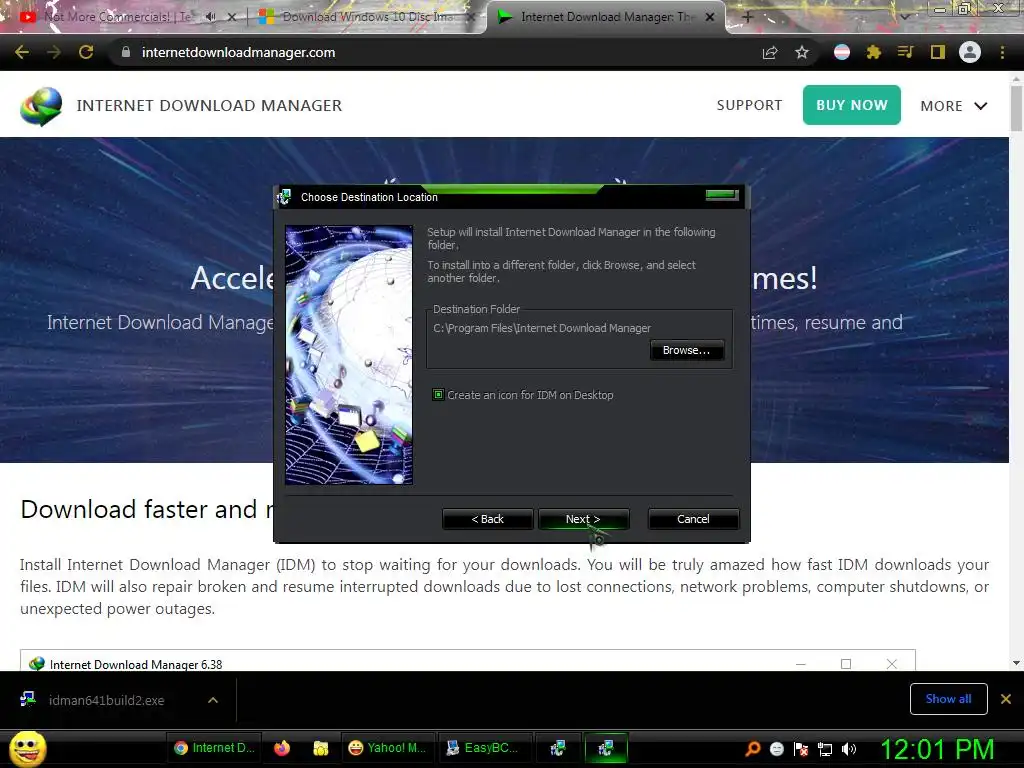This screenshot has height=768, width=1024.
Task: Toggle the browser side panel
Action: pyautogui.click(x=938, y=52)
